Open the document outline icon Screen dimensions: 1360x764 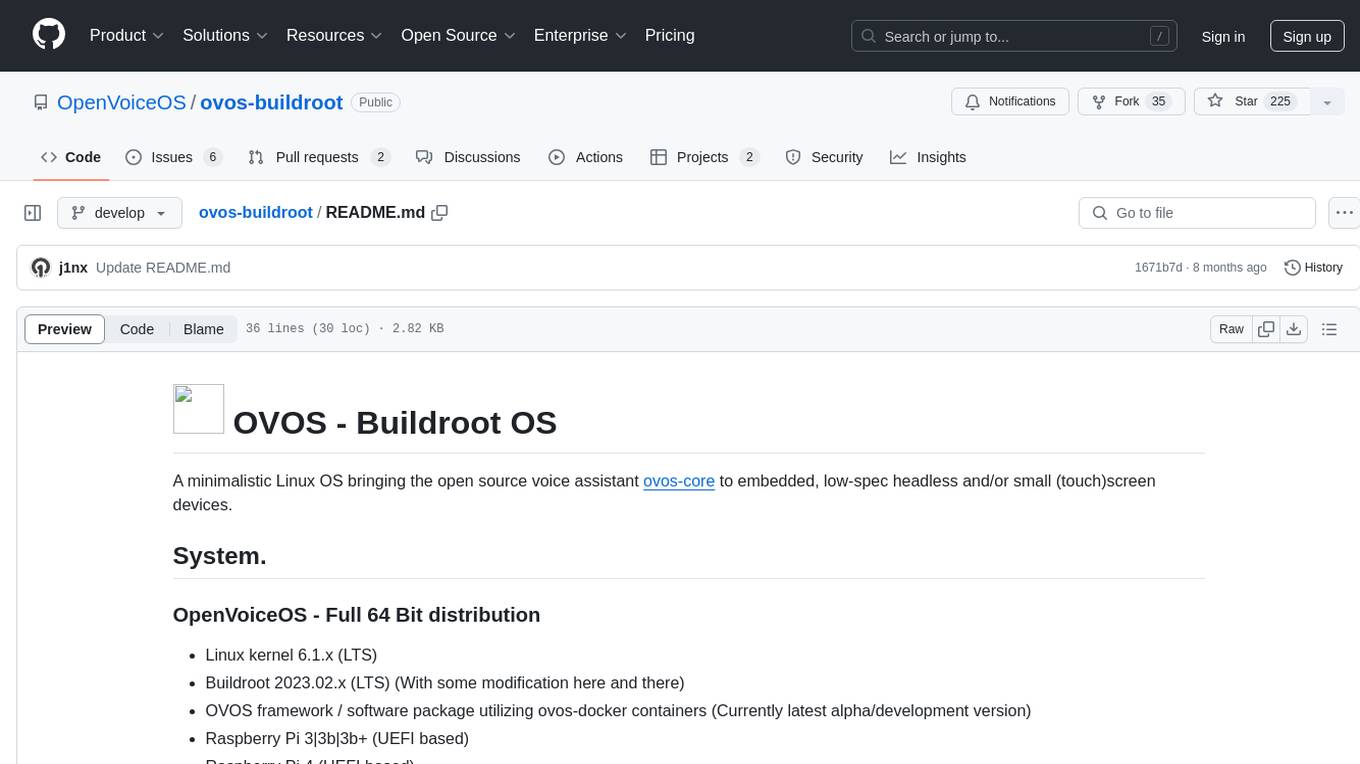coord(1330,329)
